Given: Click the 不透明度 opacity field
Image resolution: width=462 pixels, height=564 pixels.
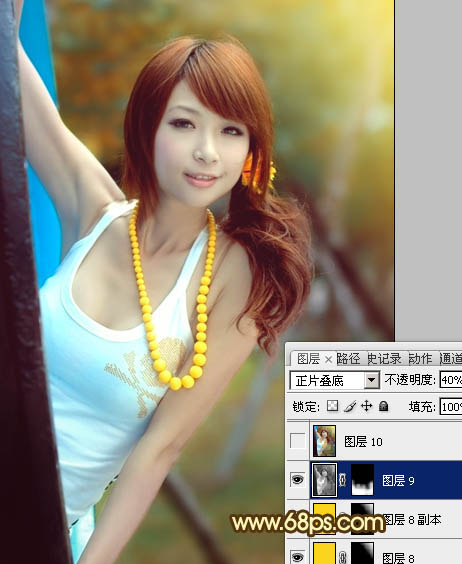Looking at the screenshot, I should pos(451,380).
